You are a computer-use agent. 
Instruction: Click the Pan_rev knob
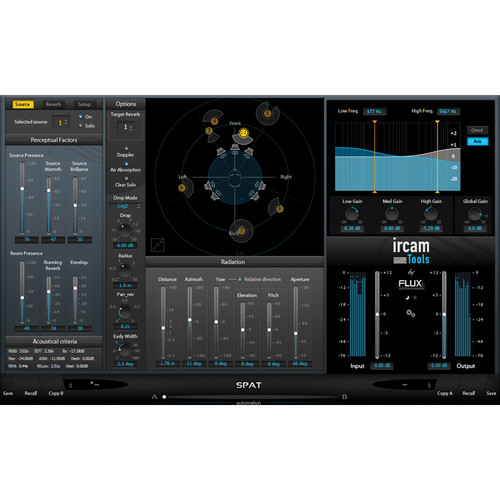[125, 312]
